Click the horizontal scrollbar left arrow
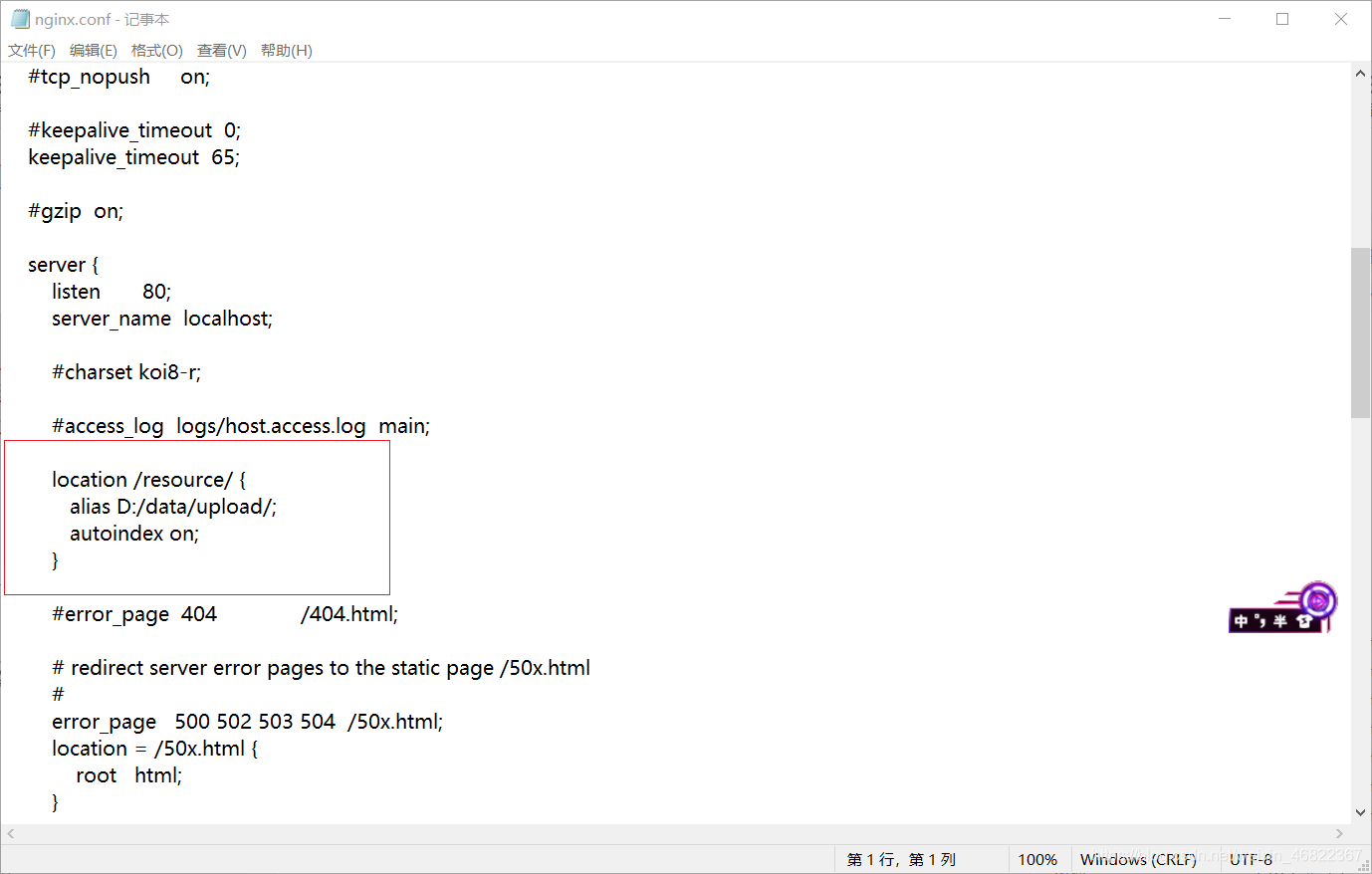 click(11, 834)
